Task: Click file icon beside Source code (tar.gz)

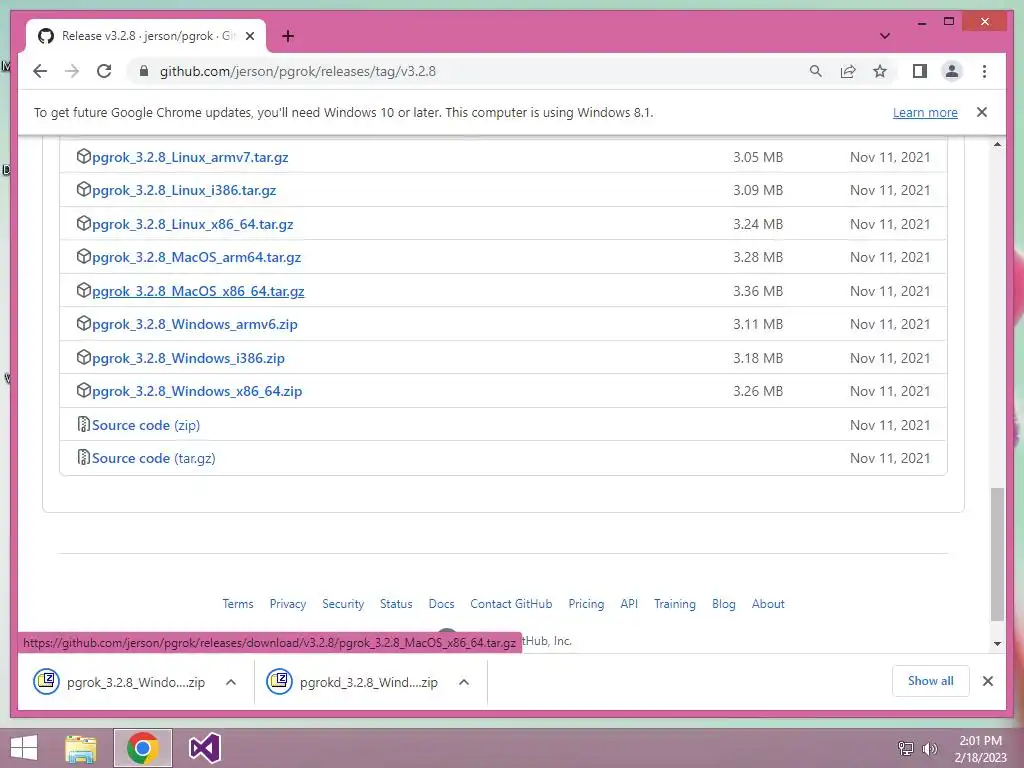Action: tap(84, 458)
